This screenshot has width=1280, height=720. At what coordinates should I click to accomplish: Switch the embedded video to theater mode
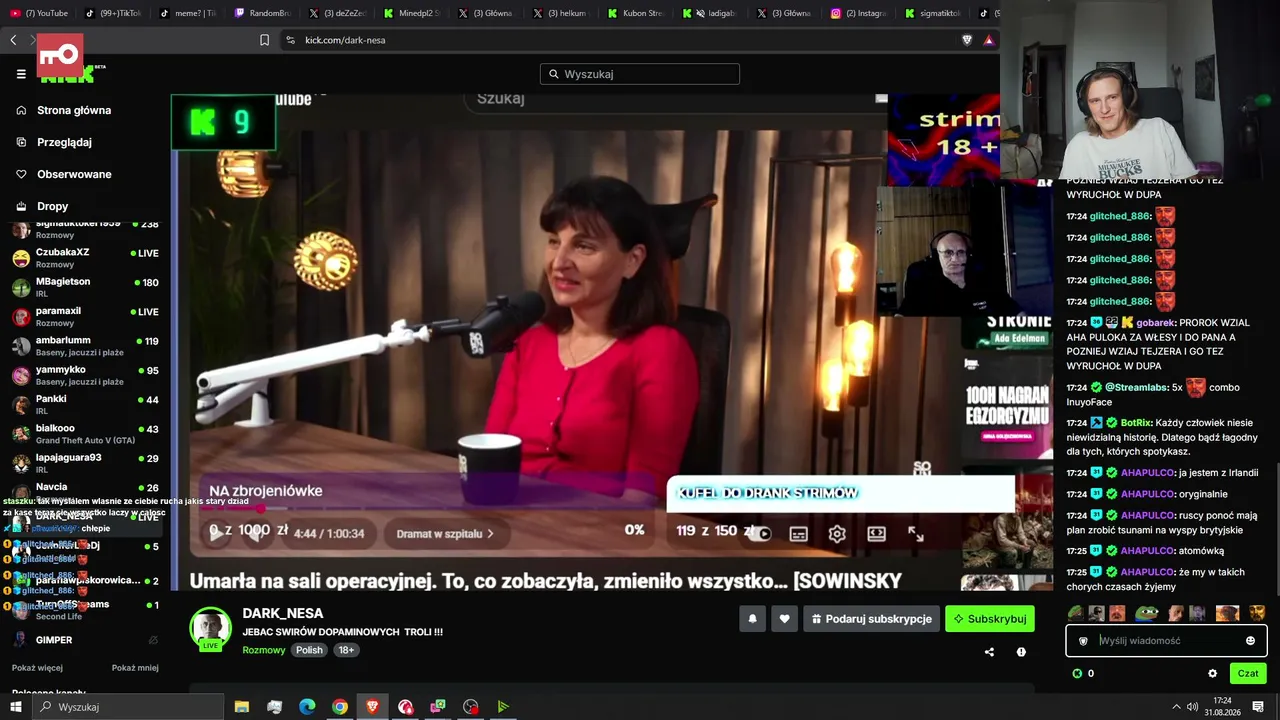point(876,534)
